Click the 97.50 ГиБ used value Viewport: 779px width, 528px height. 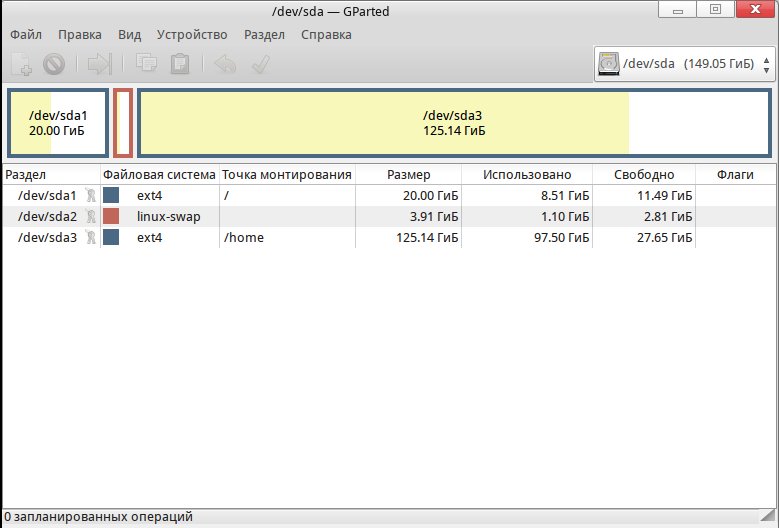[561, 237]
